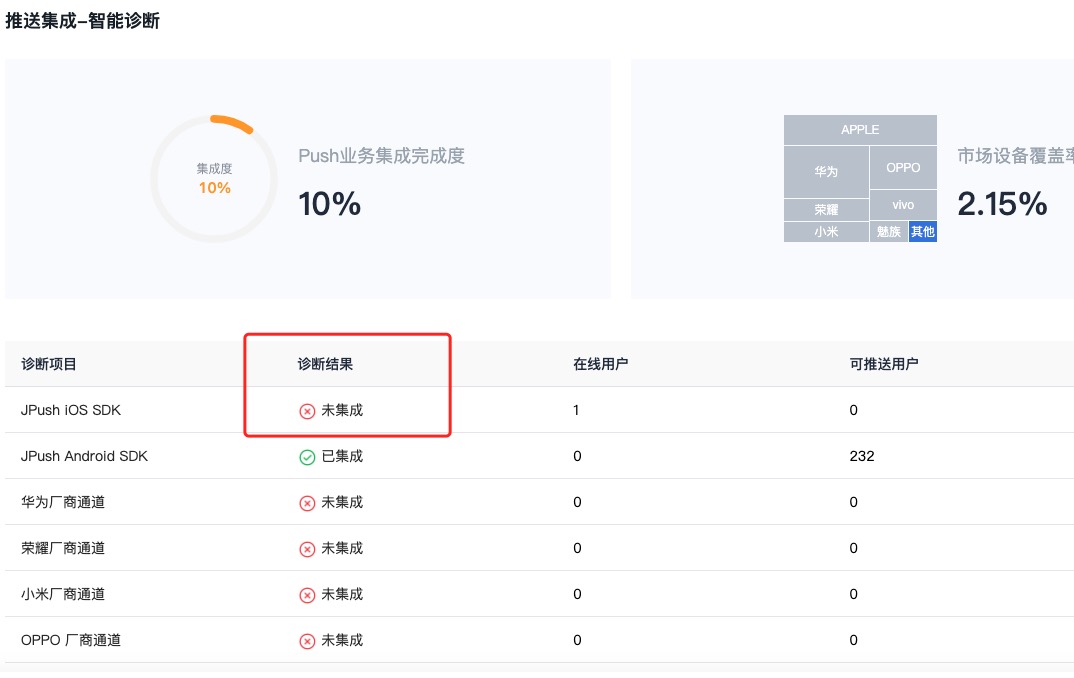Click the 诊断结果 column header

[325, 364]
